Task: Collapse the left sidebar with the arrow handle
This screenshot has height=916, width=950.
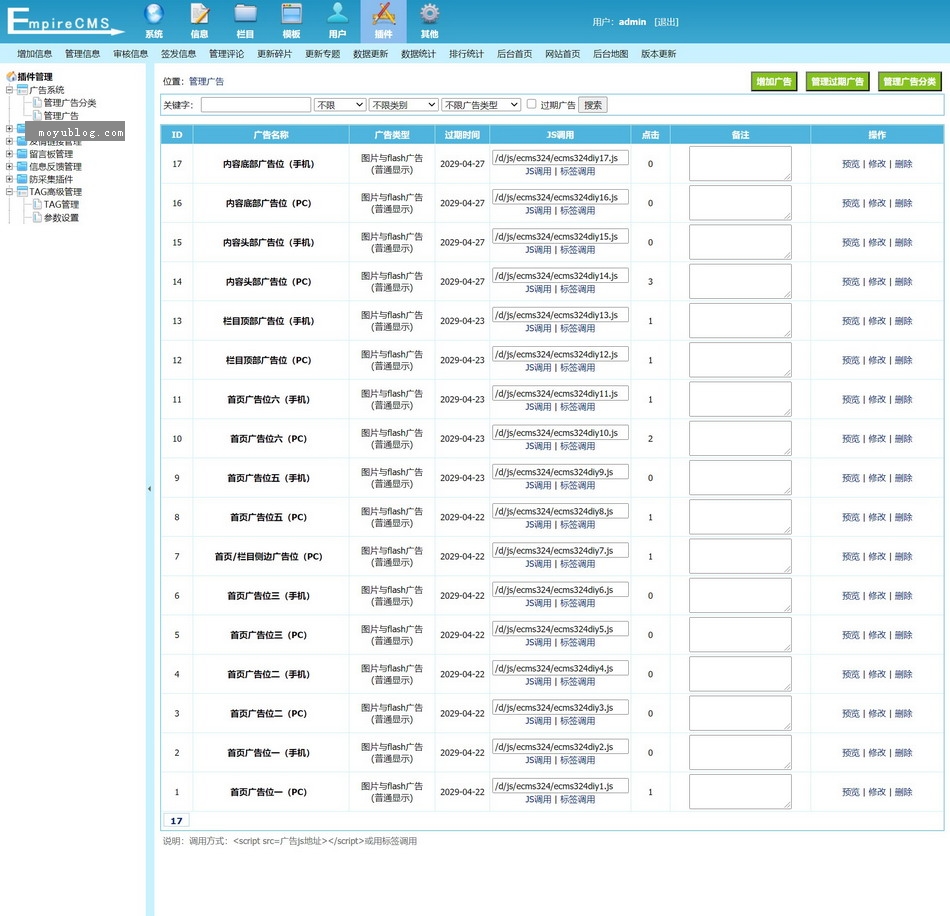Action: click(150, 489)
